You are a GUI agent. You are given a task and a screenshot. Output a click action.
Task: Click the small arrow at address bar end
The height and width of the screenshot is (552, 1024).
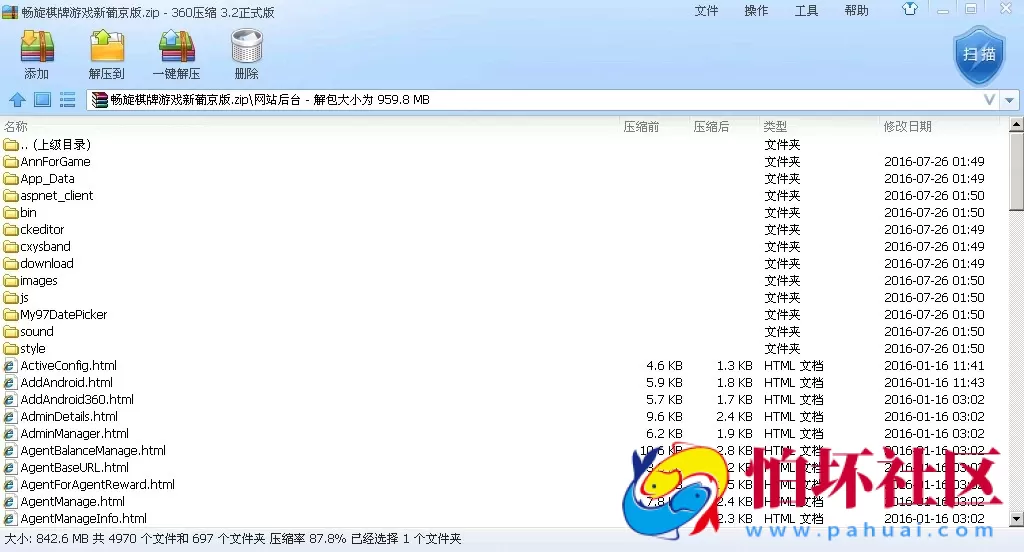tap(1010, 101)
